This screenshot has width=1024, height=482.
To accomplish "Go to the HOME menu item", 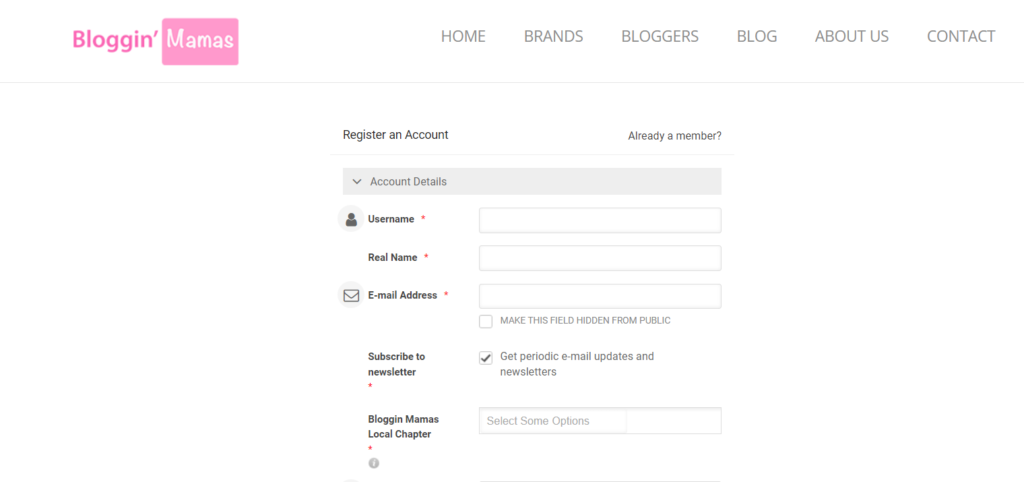I will pyautogui.click(x=463, y=36).
